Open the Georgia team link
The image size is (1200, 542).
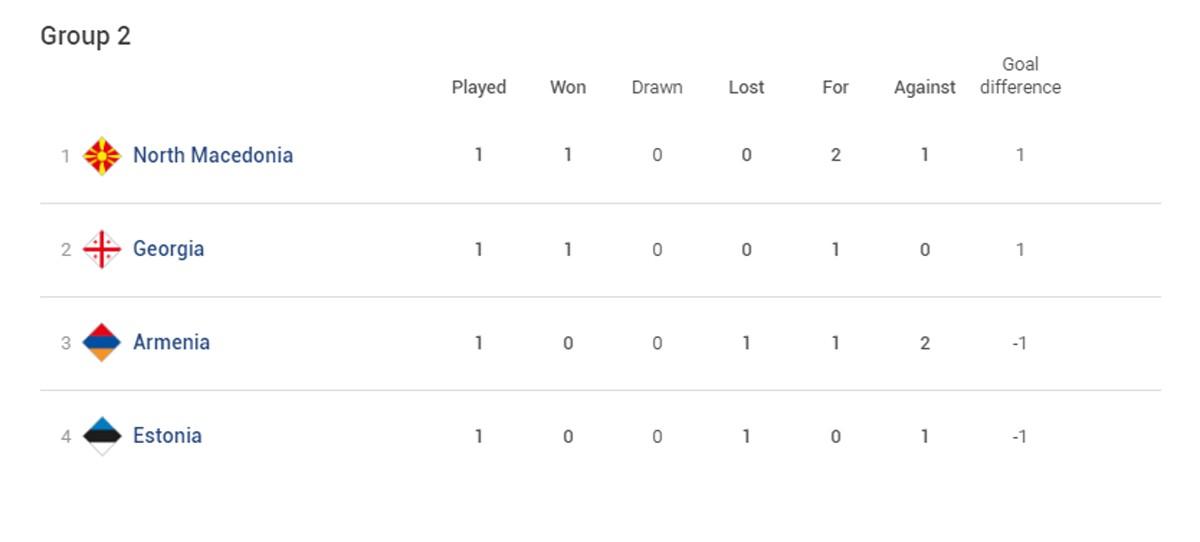pos(168,249)
